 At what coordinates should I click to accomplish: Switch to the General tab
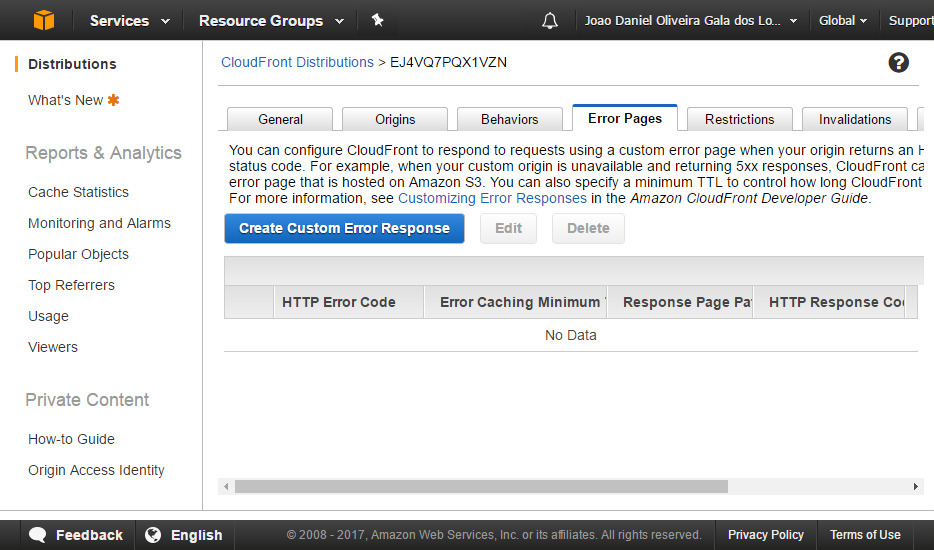coord(280,119)
